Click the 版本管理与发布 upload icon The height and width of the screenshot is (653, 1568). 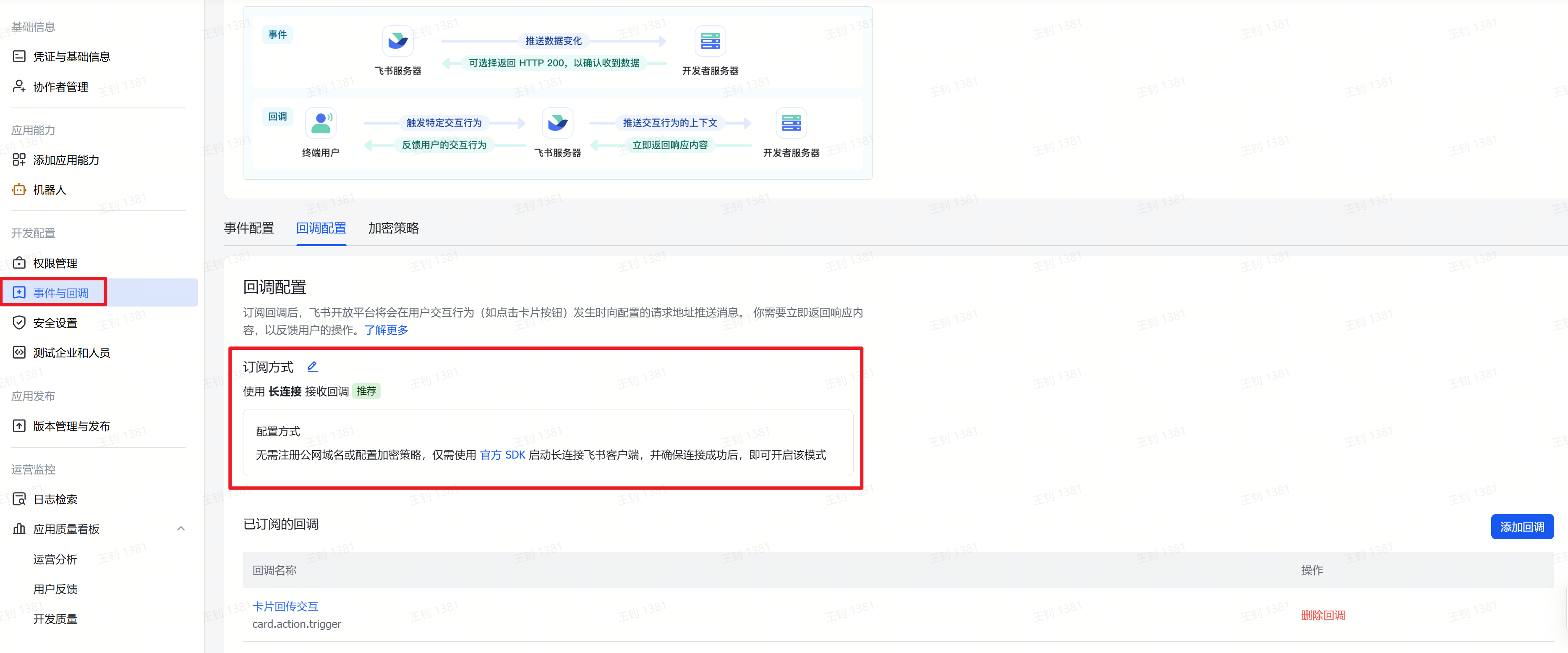pos(19,426)
